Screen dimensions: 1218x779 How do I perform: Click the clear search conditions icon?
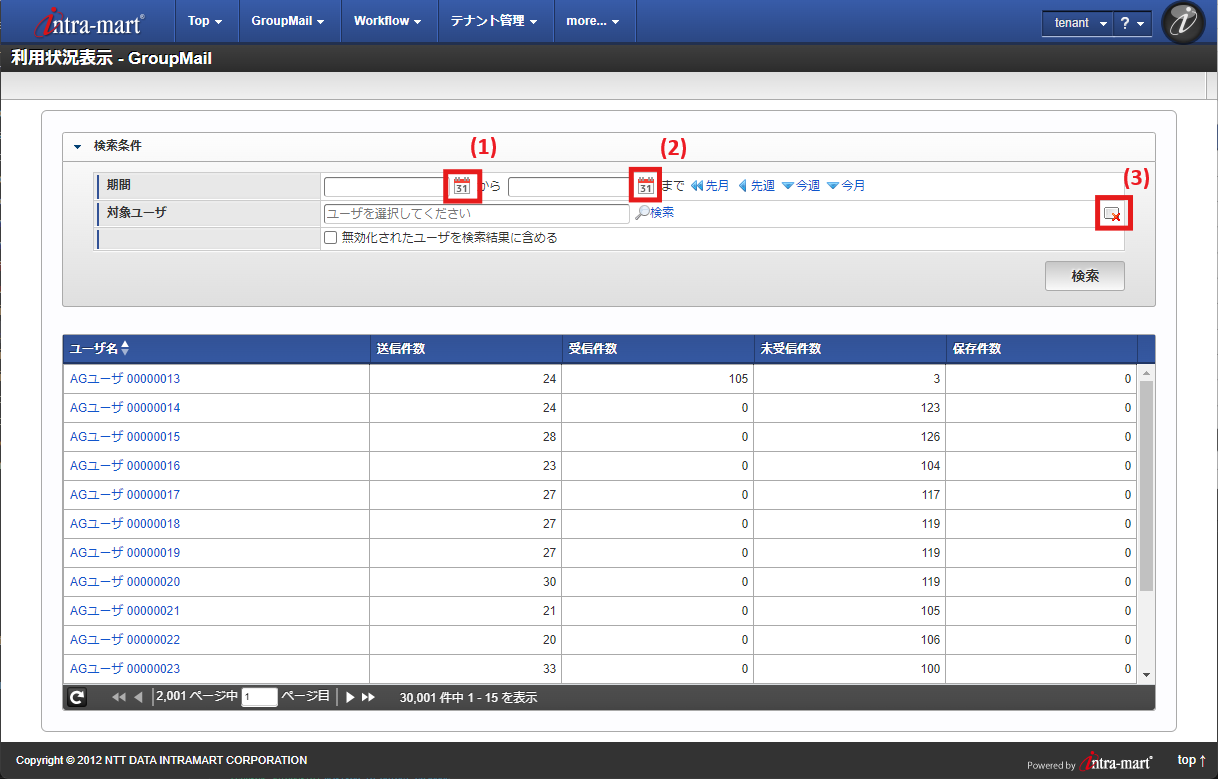1112,214
